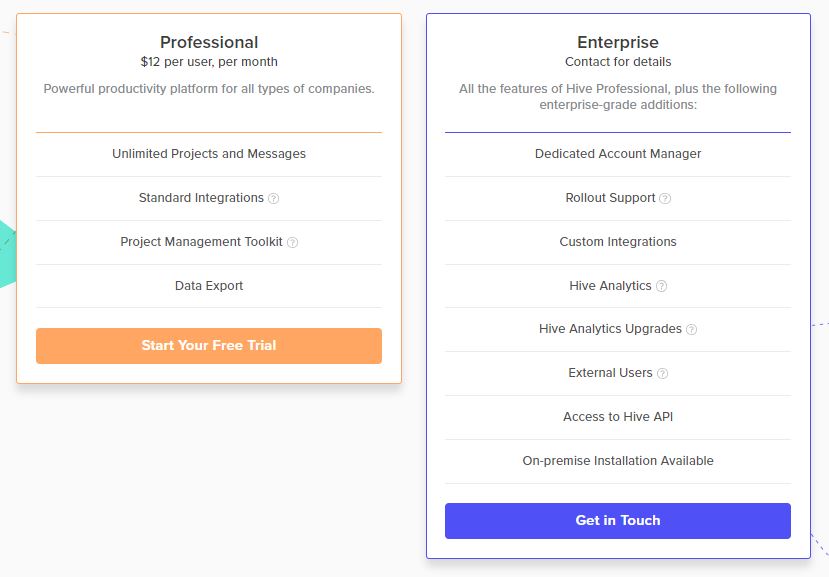829x577 pixels.
Task: Click the Data Export feature row
Action: [209, 286]
